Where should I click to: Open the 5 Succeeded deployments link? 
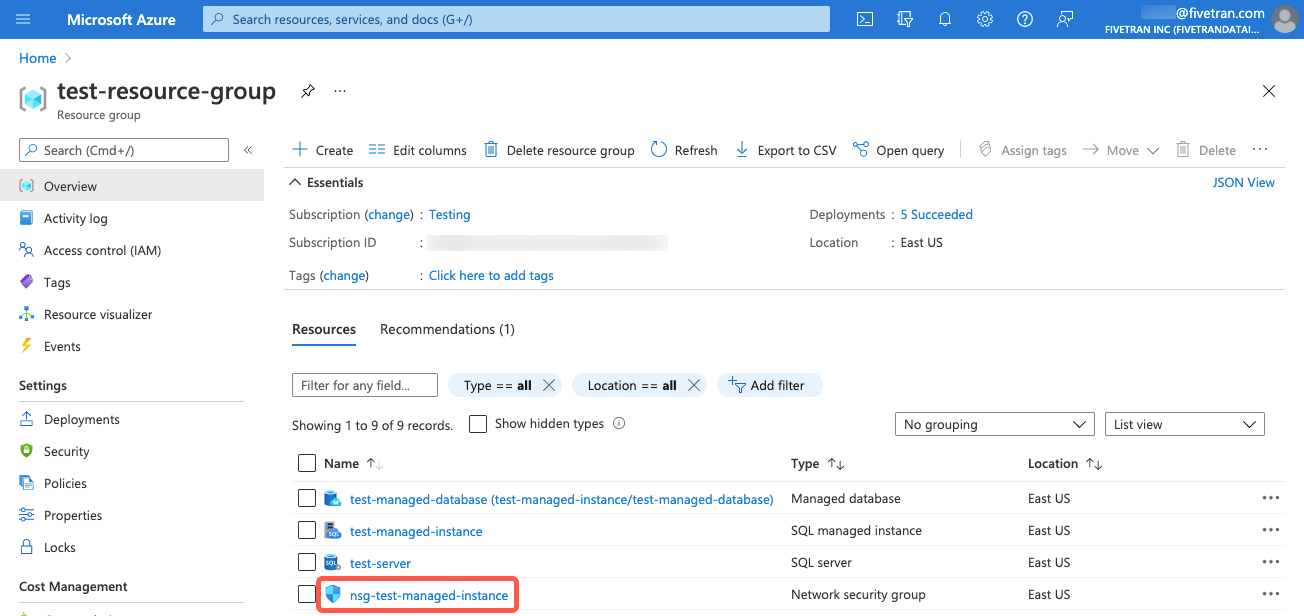click(x=936, y=214)
